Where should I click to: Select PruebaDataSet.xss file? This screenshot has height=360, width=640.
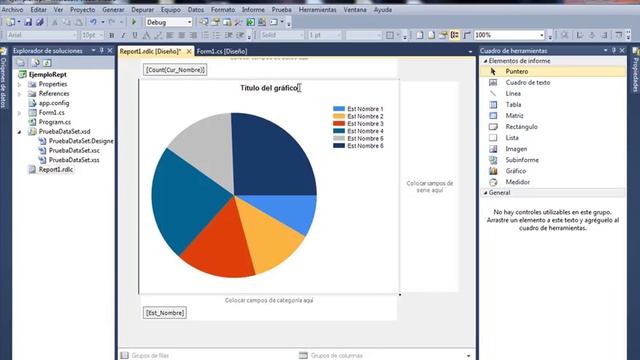tap(74, 160)
